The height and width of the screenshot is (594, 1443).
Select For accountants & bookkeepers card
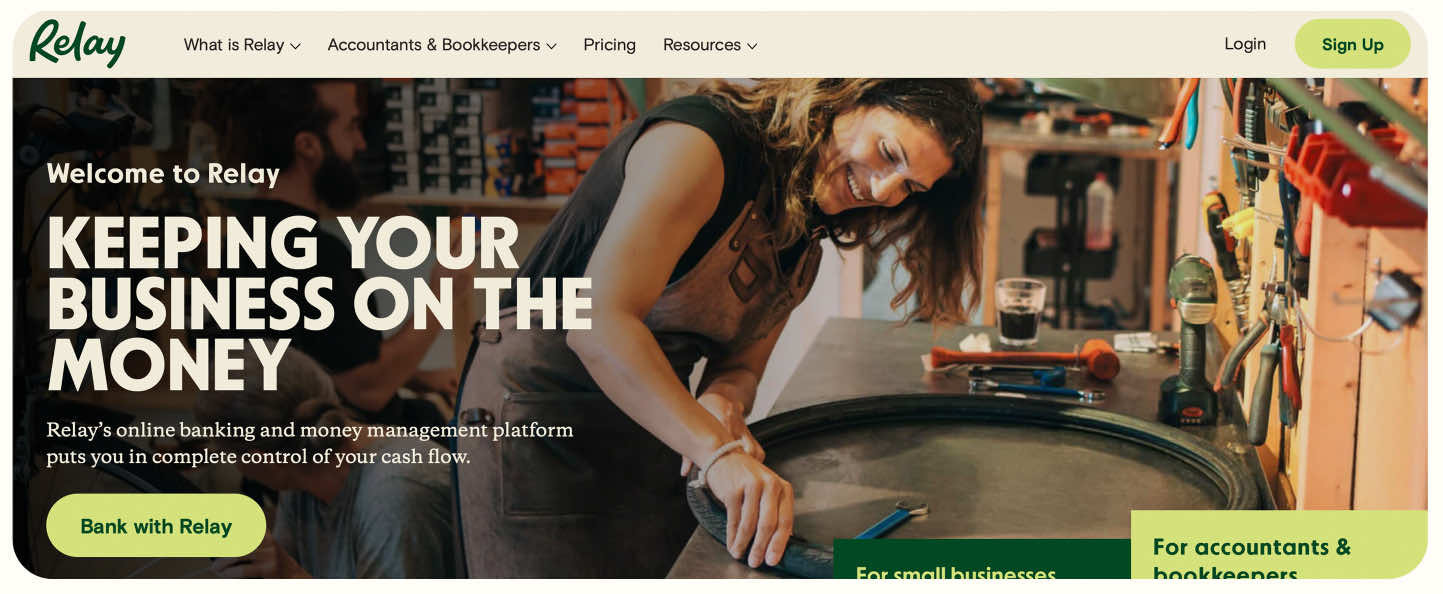point(1279,545)
